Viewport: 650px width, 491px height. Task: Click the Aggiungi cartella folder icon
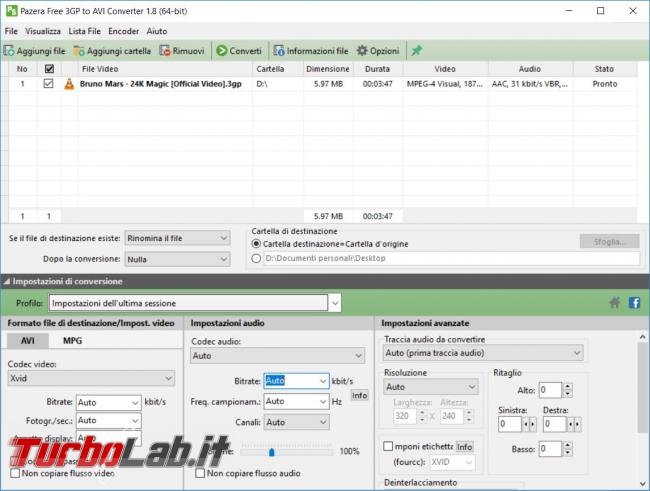tap(79, 51)
